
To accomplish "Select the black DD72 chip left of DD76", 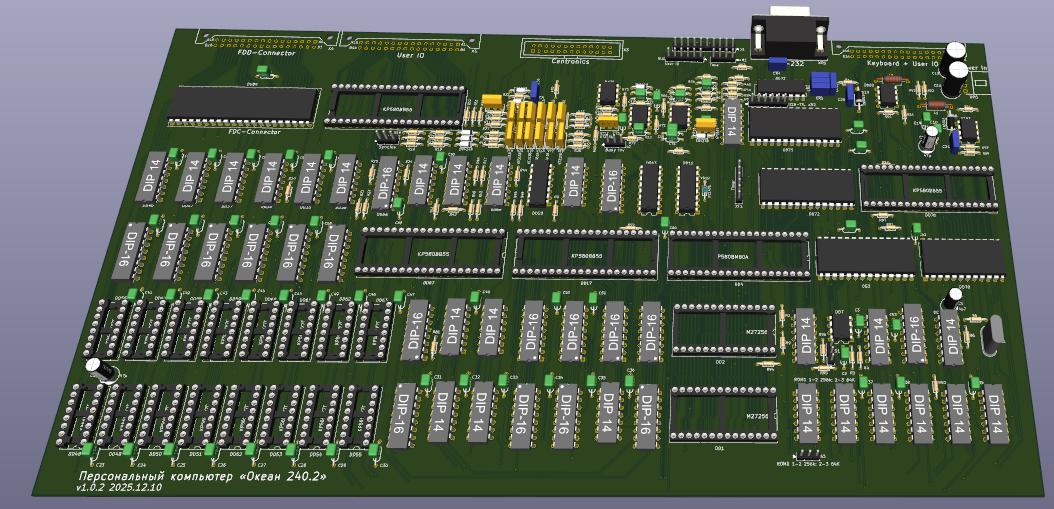I will pos(806,187).
